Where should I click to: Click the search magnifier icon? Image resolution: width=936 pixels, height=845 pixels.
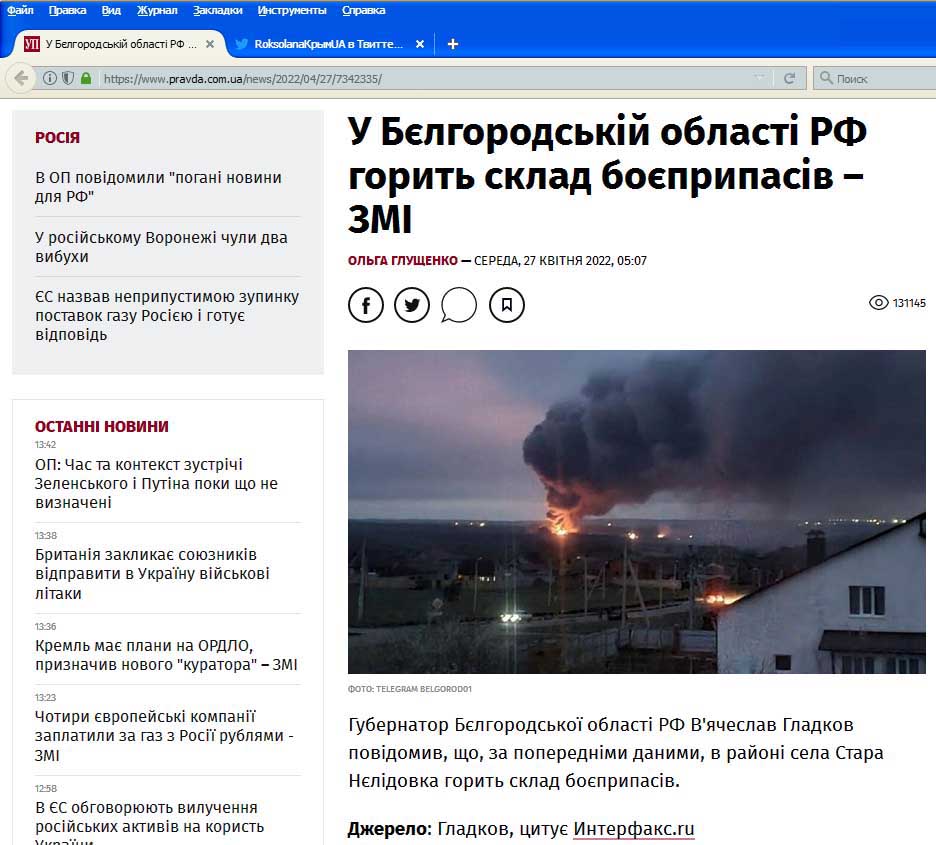coord(826,78)
